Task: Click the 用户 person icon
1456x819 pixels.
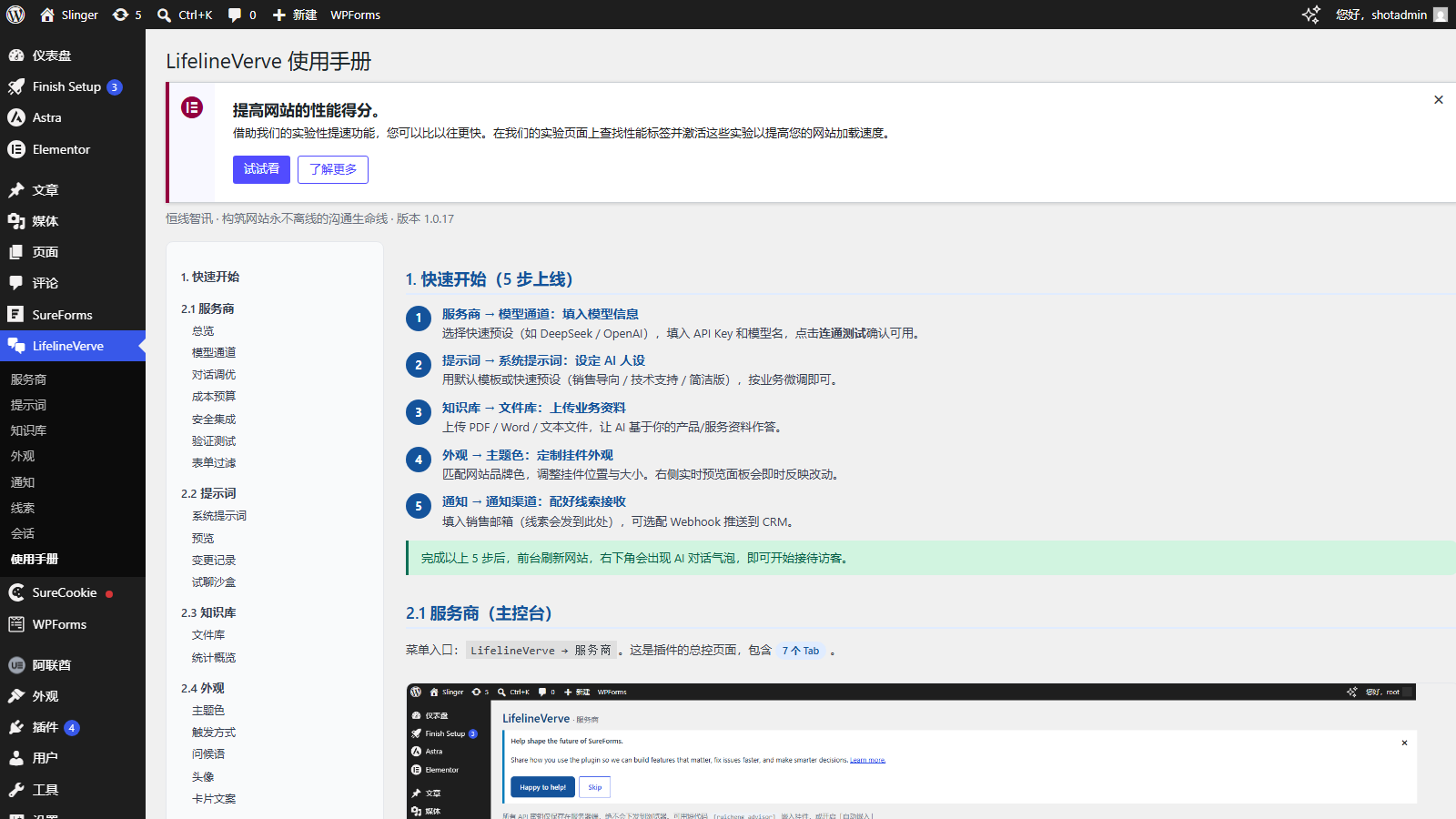Action: [x=16, y=758]
